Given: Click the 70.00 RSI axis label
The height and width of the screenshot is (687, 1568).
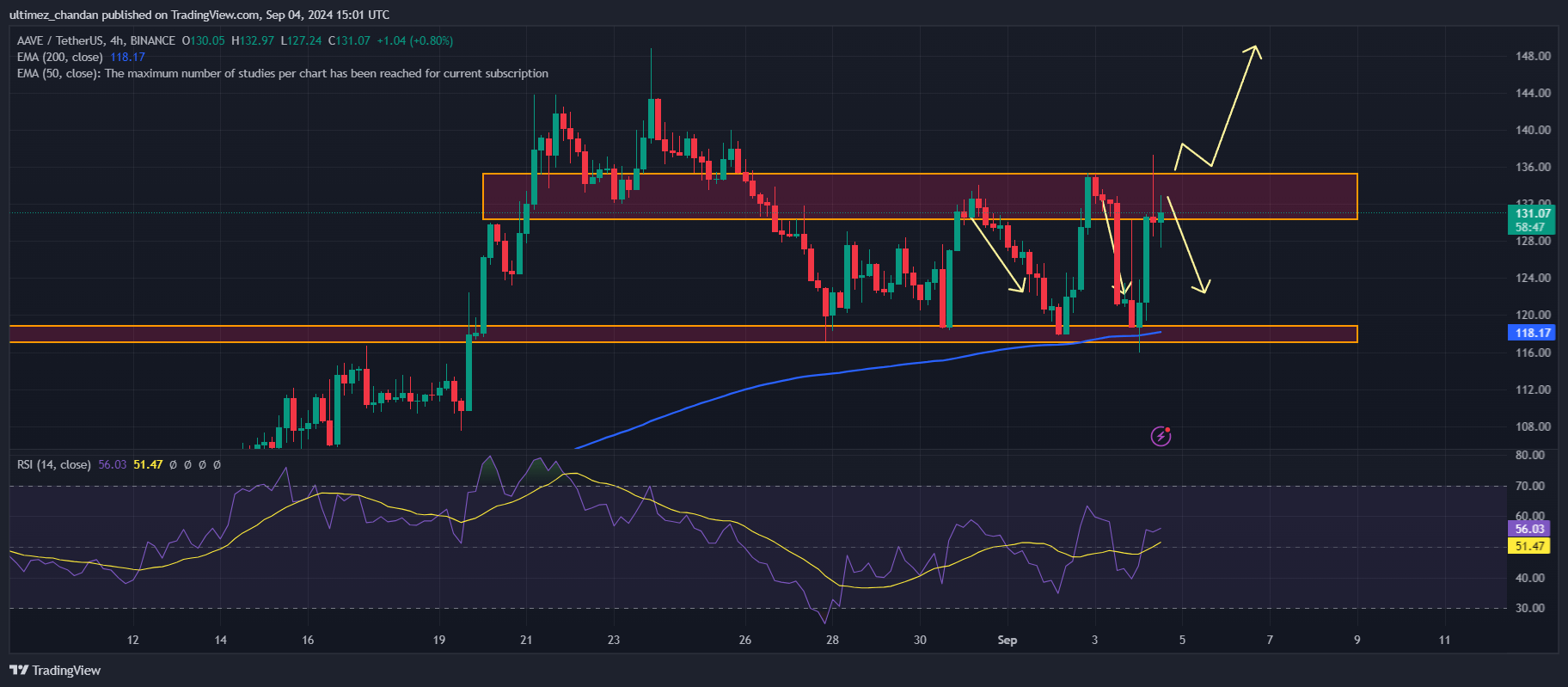Looking at the screenshot, I should coord(1529,486).
